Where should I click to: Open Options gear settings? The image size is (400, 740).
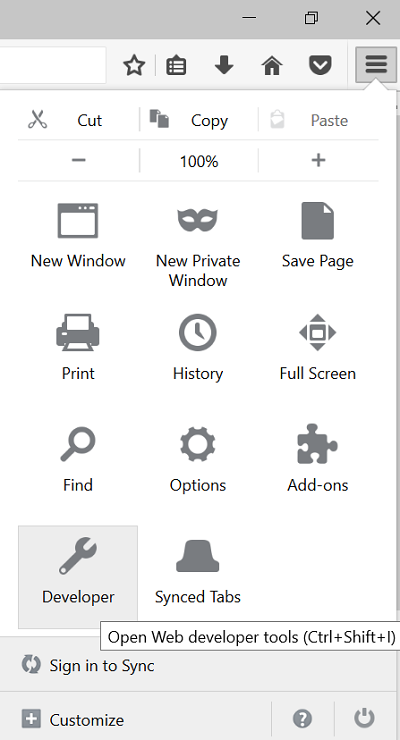[198, 458]
